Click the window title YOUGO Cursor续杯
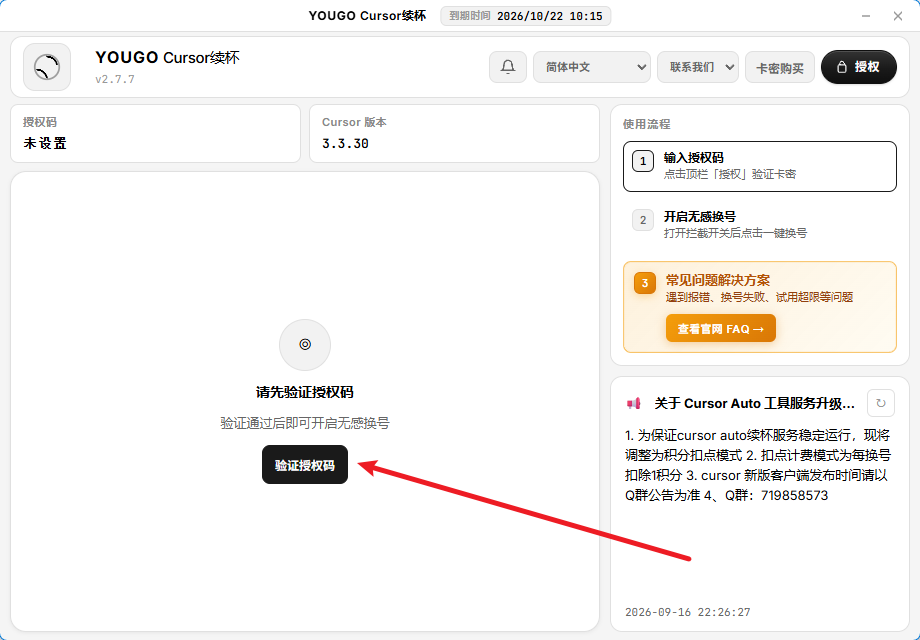The image size is (920, 640). point(367,16)
